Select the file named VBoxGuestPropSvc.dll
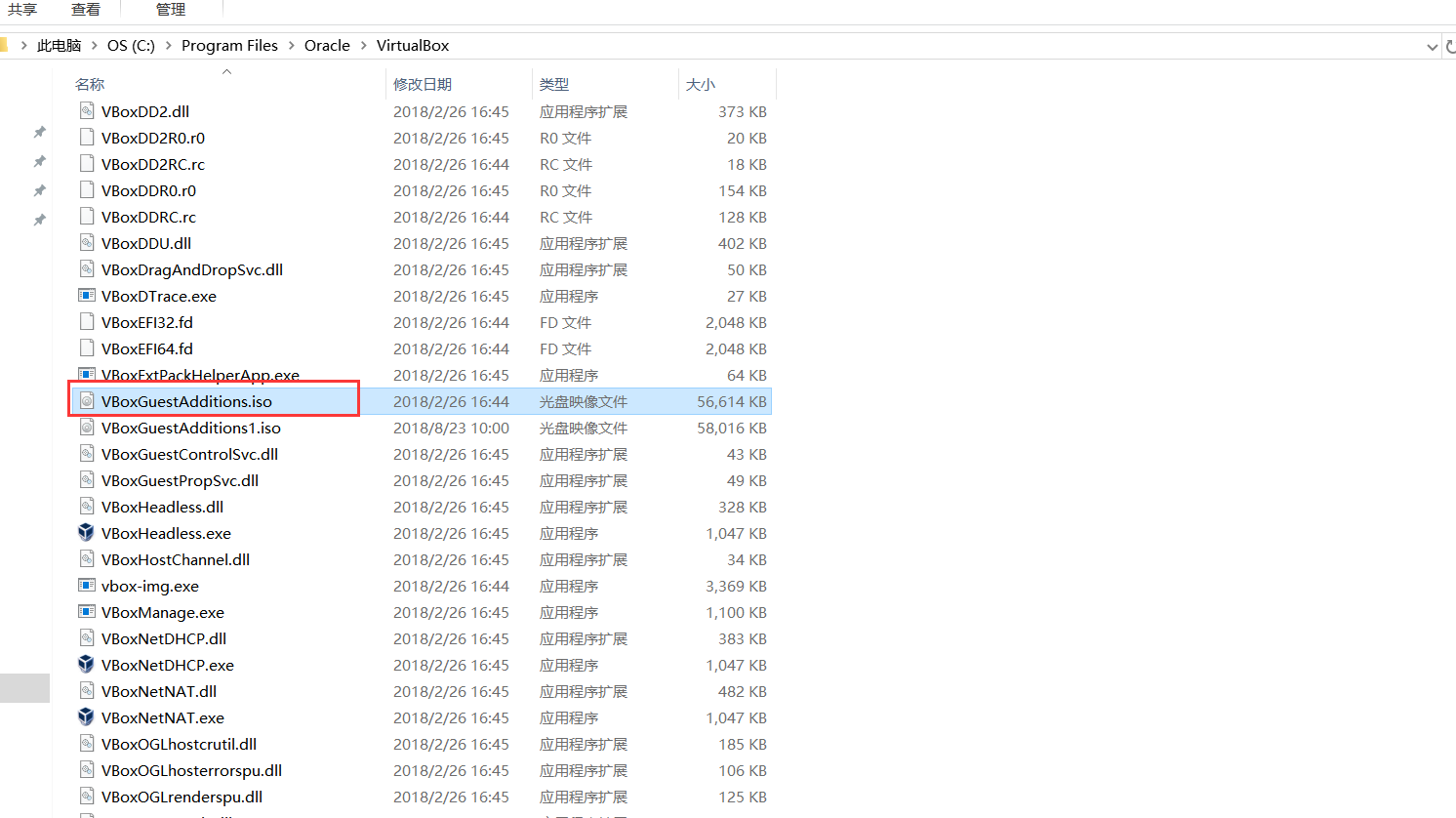Viewport: 1456px width, 818px height. click(180, 480)
